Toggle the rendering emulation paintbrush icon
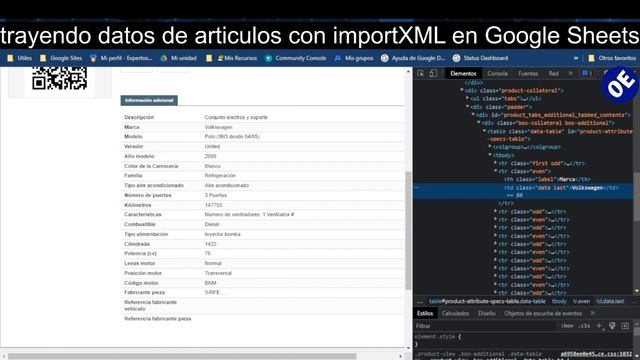This screenshot has width=640, height=360. [x=612, y=326]
